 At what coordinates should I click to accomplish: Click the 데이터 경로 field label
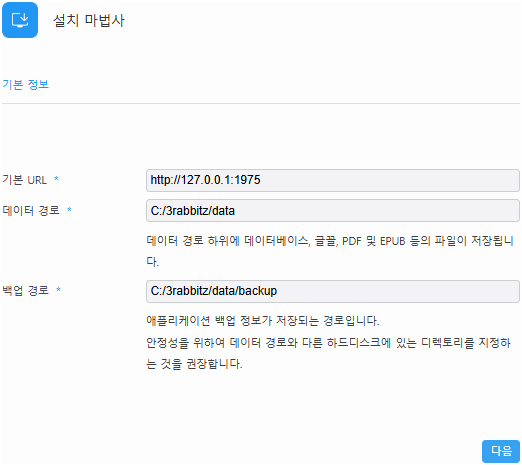click(x=31, y=210)
